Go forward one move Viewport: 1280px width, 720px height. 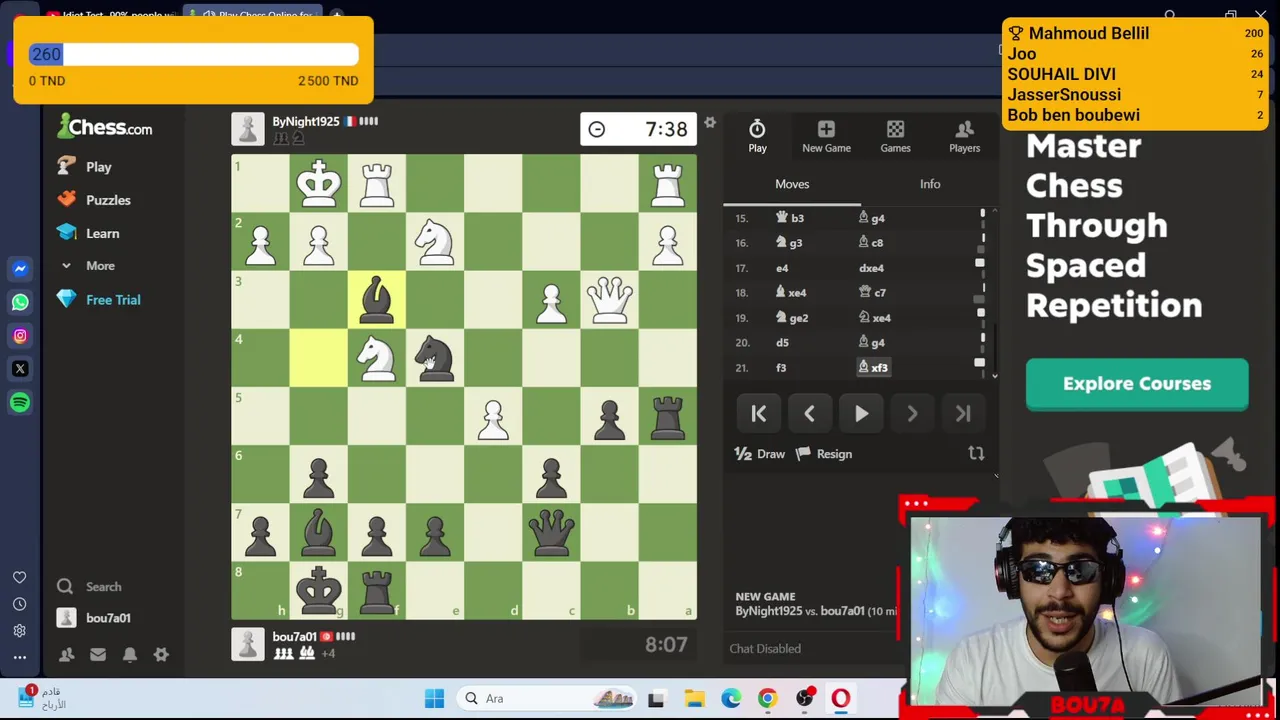click(x=912, y=413)
